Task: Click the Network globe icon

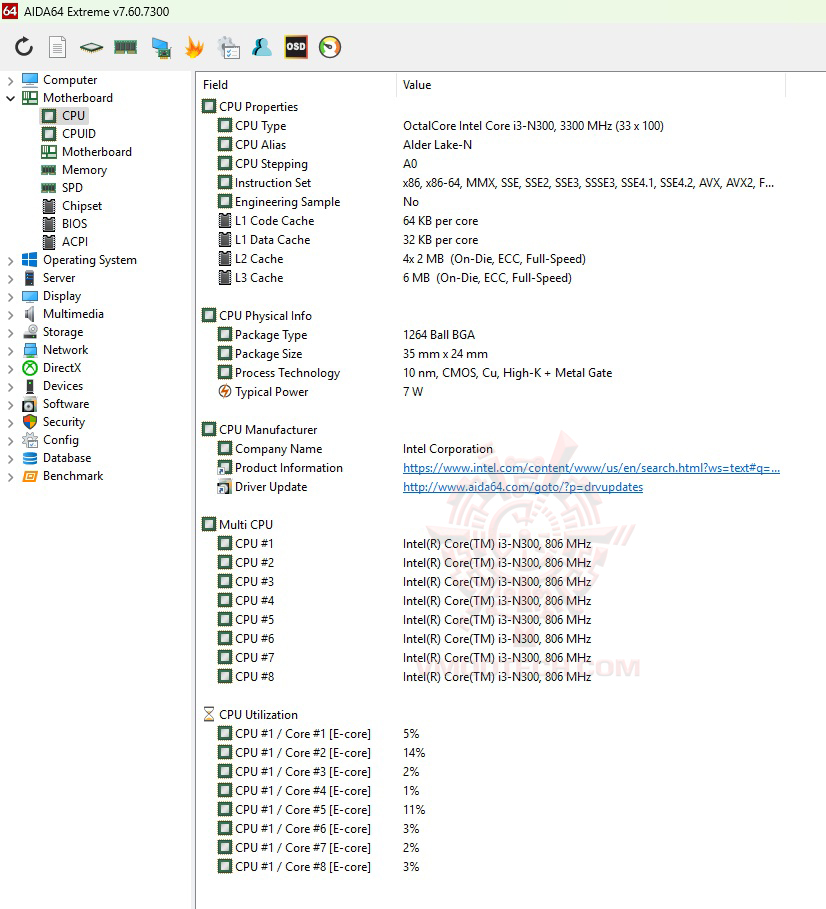Action: (30, 350)
